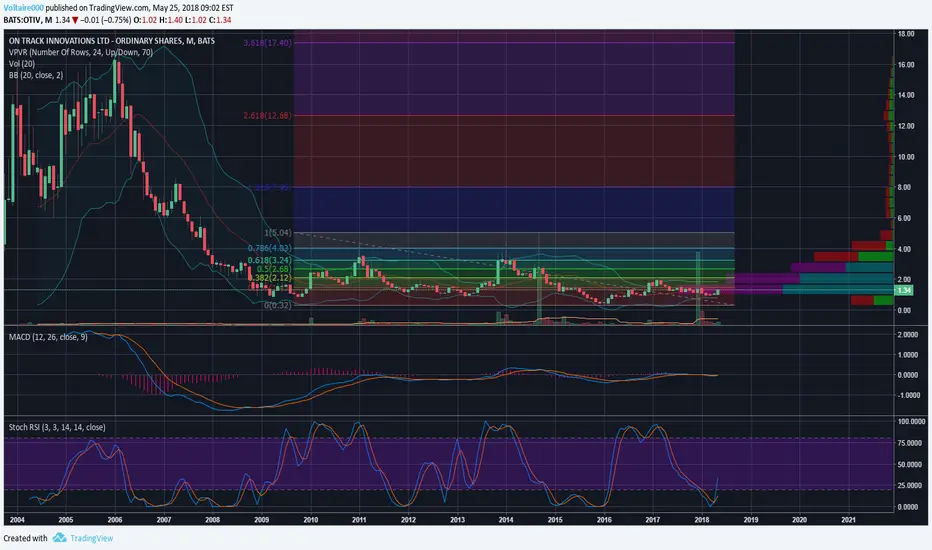This screenshot has width=932, height=550.
Task: Click the 0.382(2.12) Fibonacci level label
Action: point(270,278)
